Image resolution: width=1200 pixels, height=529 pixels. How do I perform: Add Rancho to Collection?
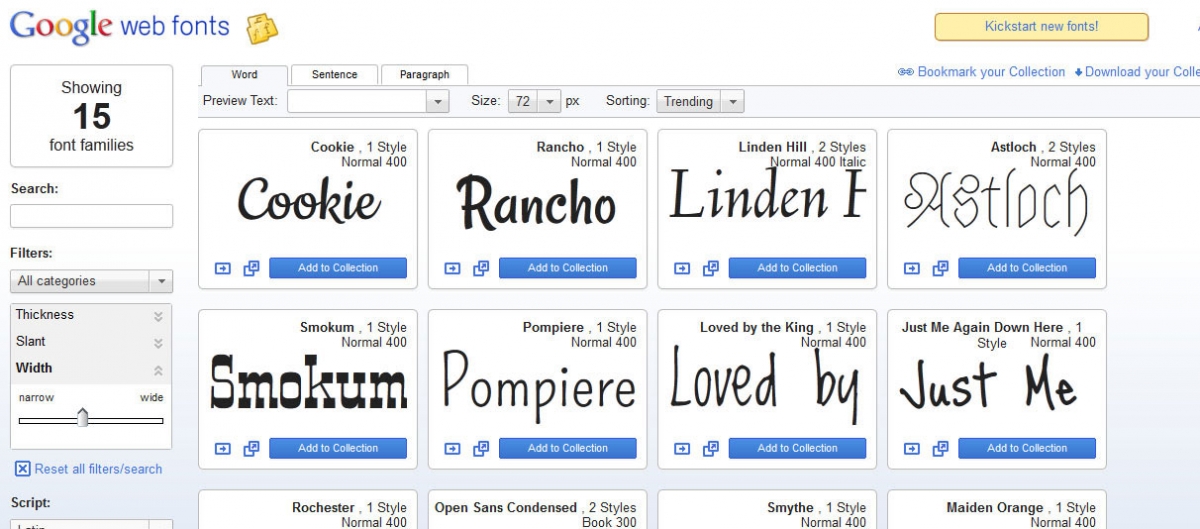pyautogui.click(x=568, y=268)
